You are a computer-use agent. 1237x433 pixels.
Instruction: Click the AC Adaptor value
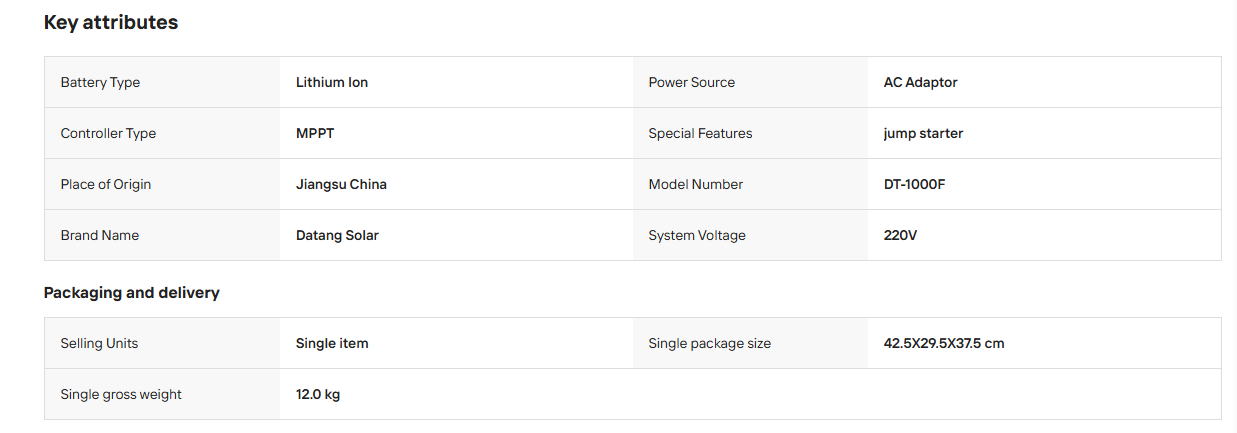[920, 82]
